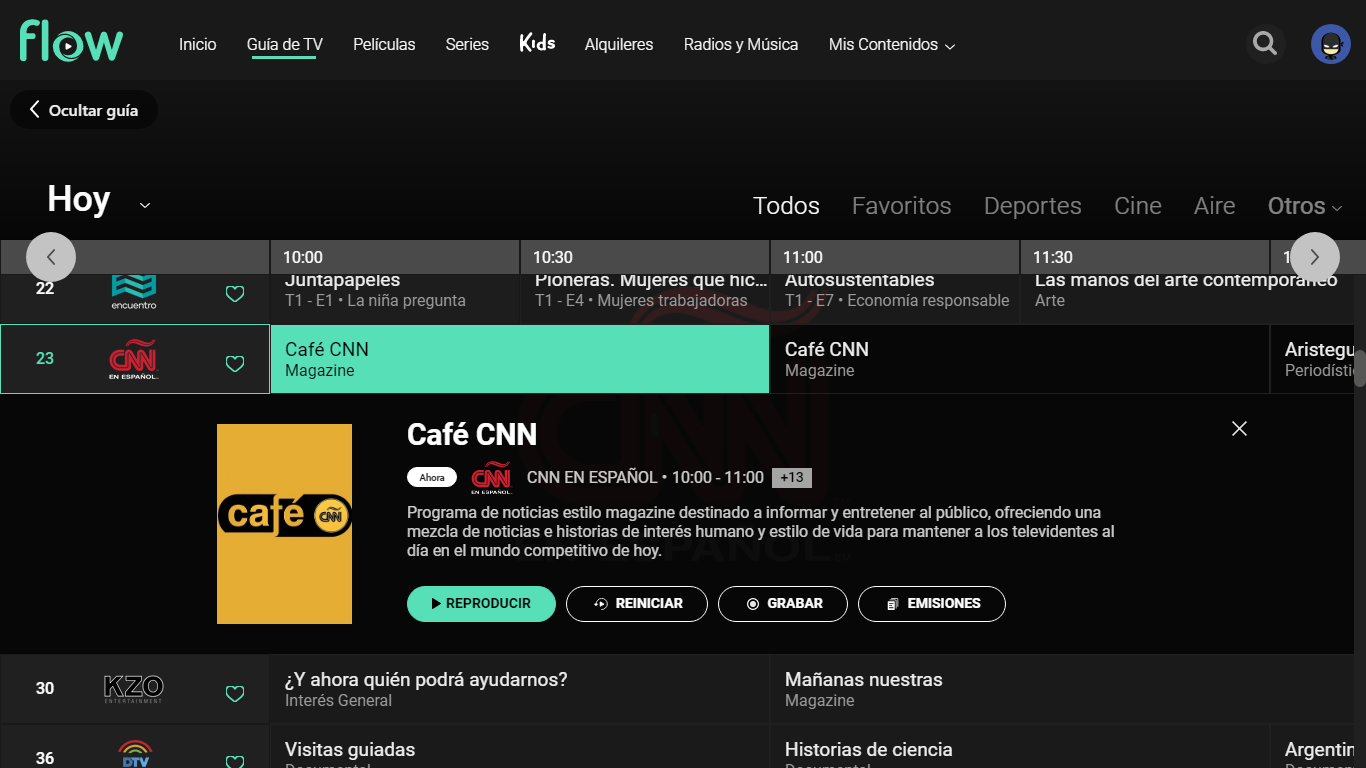Select the Favoritos channel filter
The height and width of the screenshot is (768, 1366).
point(902,206)
